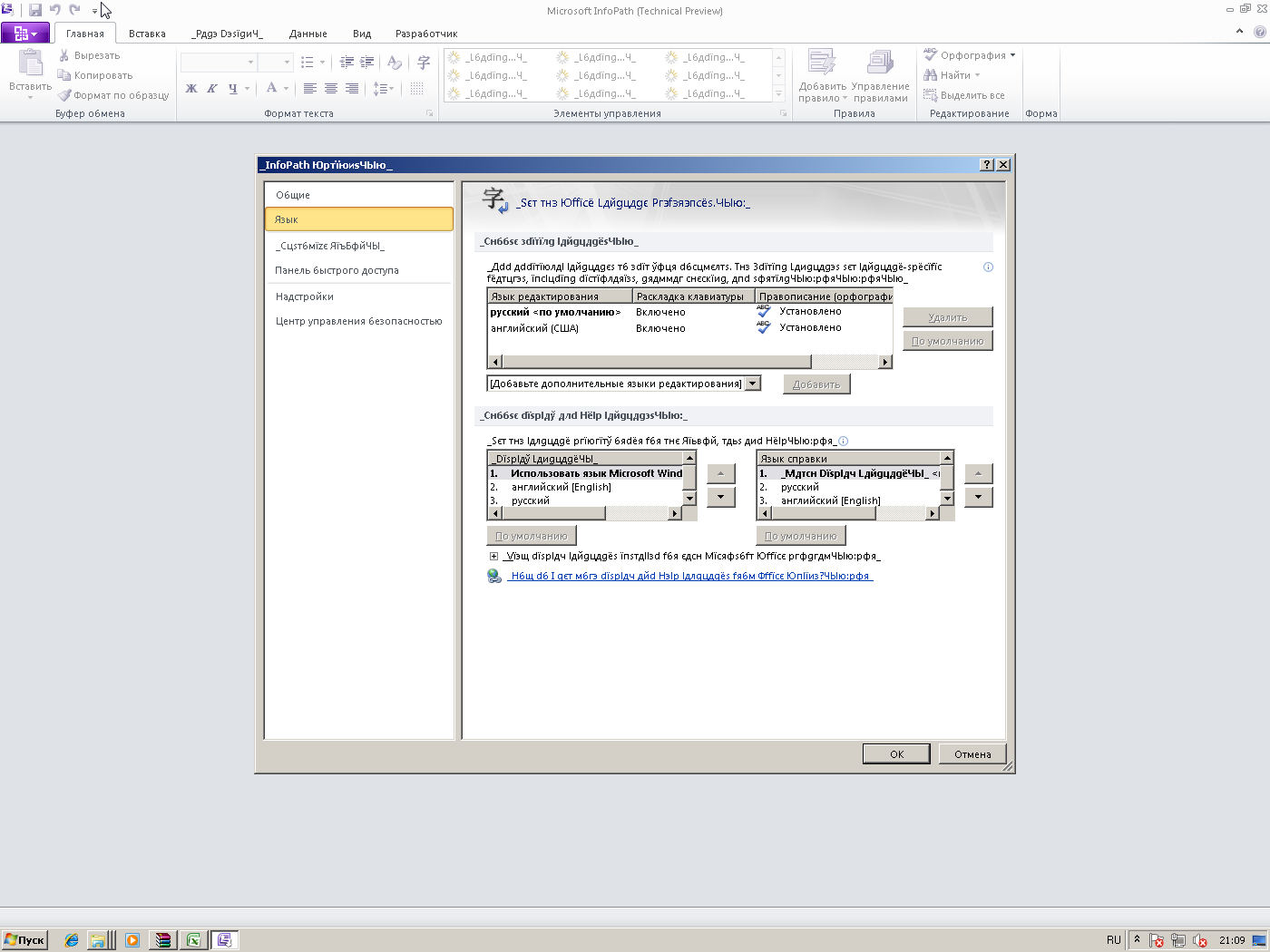Screen dimensions: 1270x952
Task: Open the underline style dropdown arrow
Action: click(x=247, y=89)
